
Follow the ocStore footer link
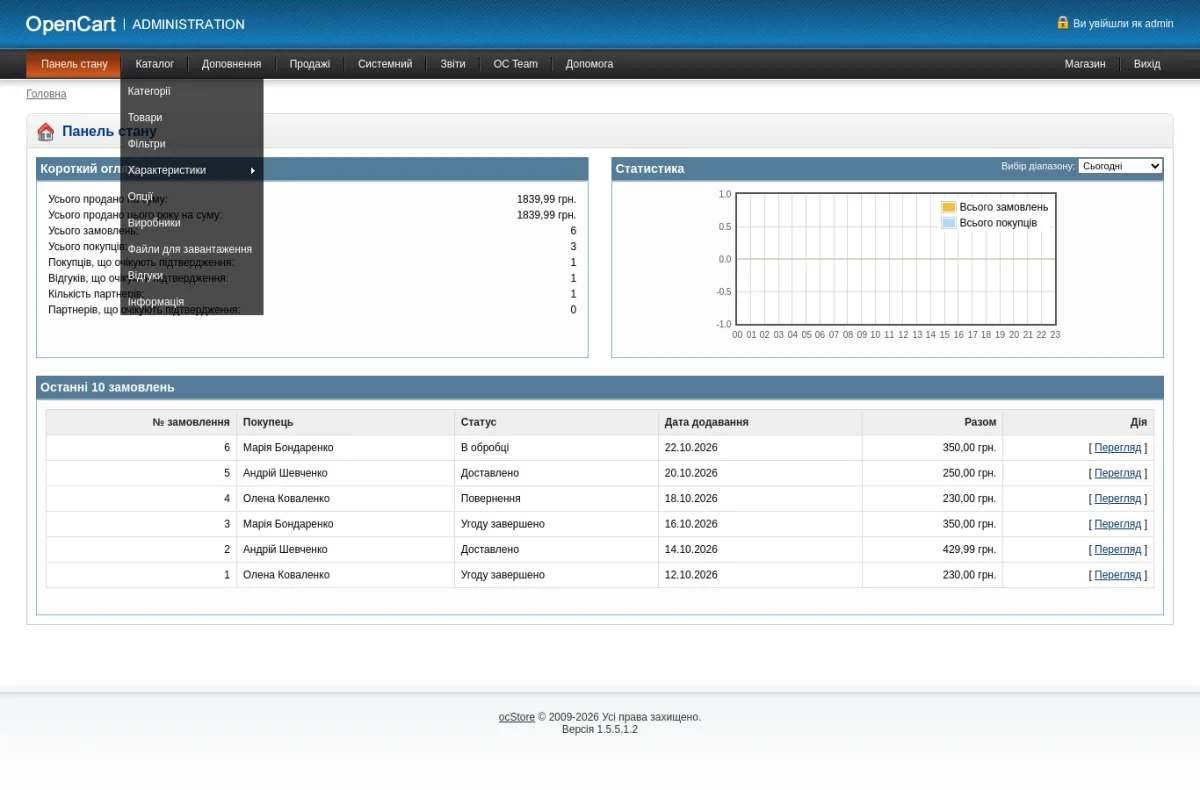[517, 717]
